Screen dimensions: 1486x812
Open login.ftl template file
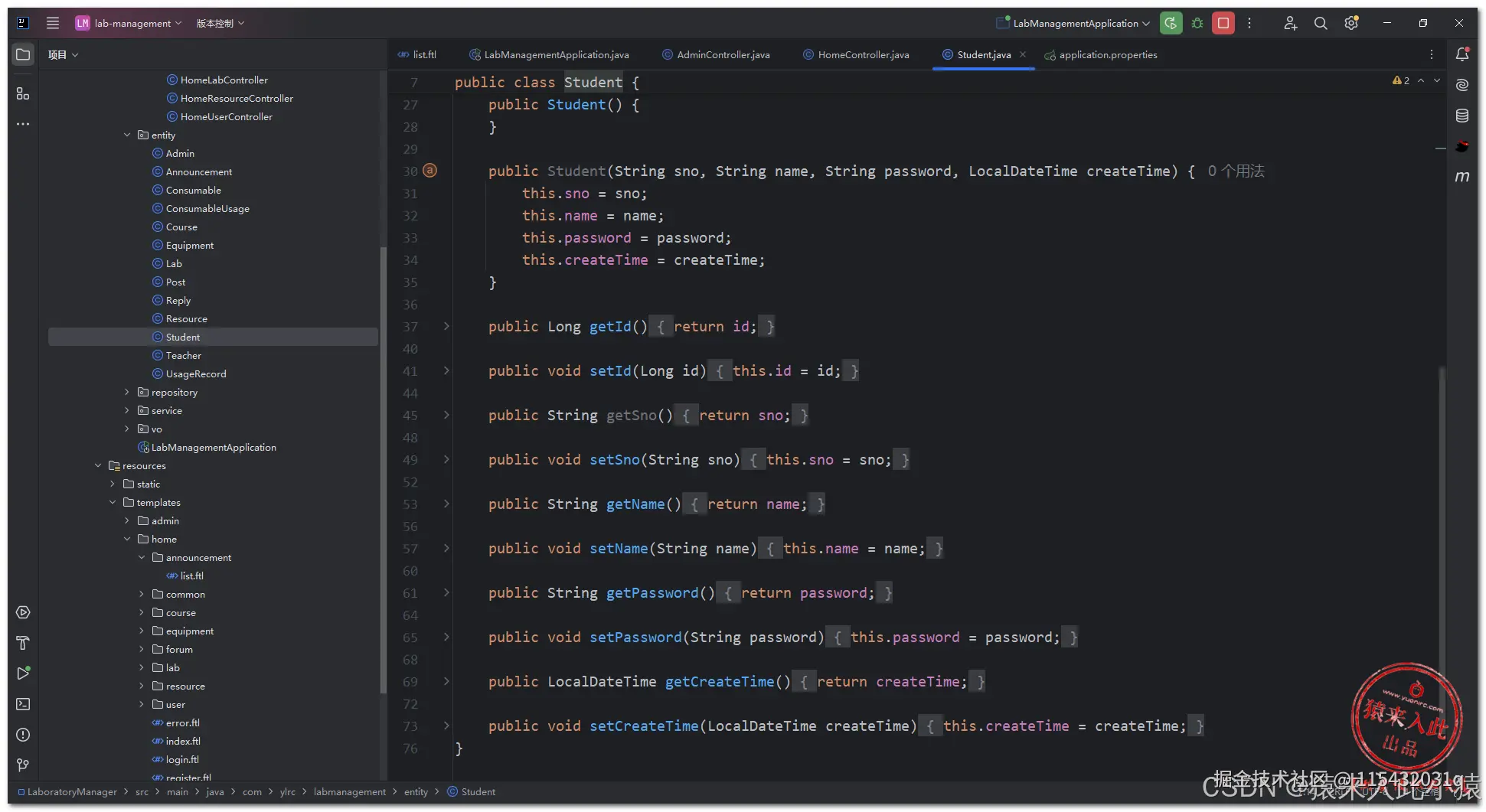[x=182, y=759]
